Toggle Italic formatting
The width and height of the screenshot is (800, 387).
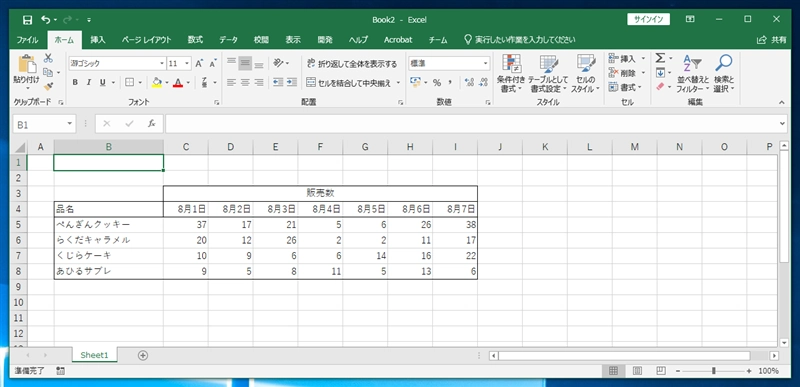point(89,82)
